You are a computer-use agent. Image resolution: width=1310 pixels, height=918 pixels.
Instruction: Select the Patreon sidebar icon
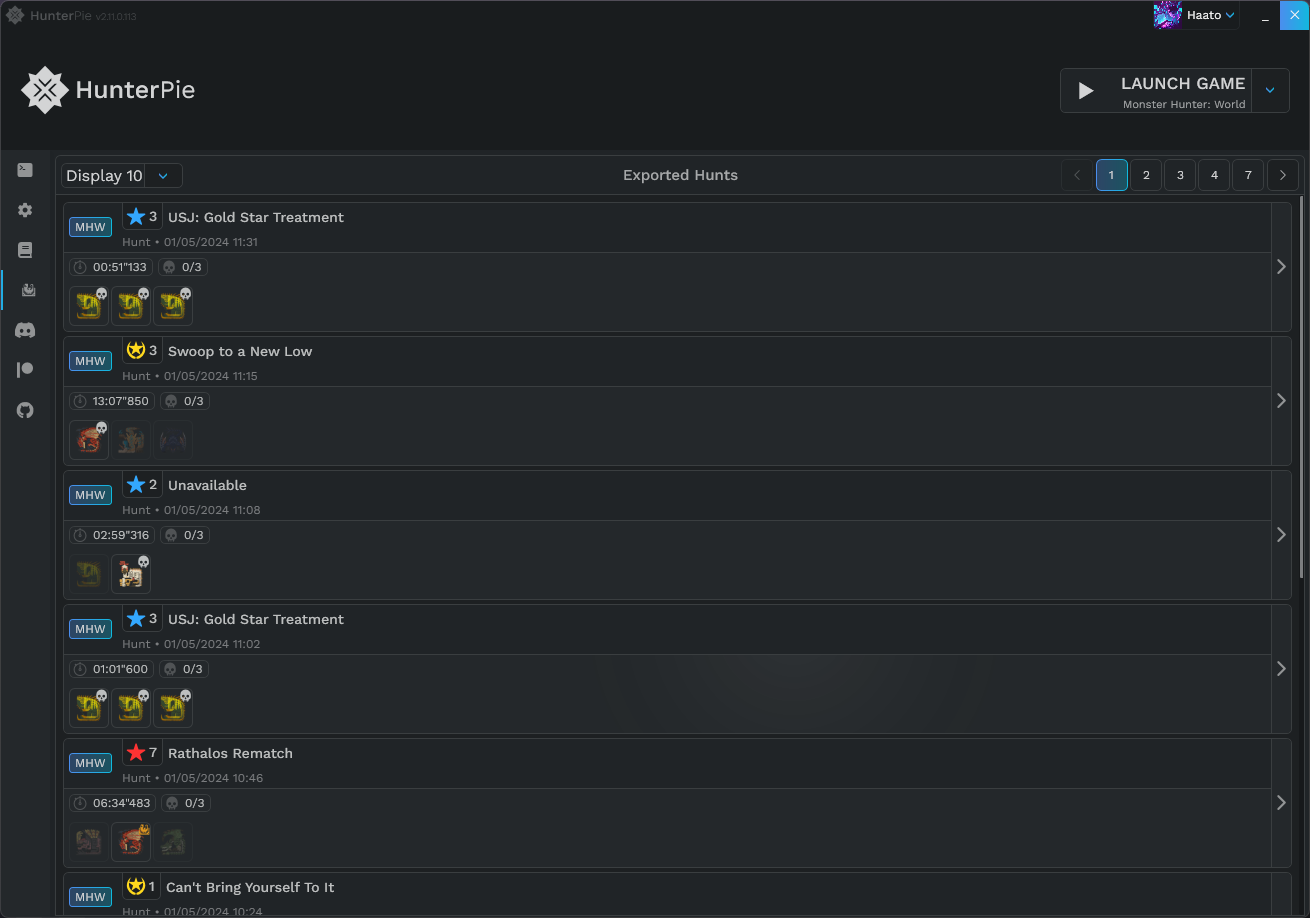[x=25, y=369]
